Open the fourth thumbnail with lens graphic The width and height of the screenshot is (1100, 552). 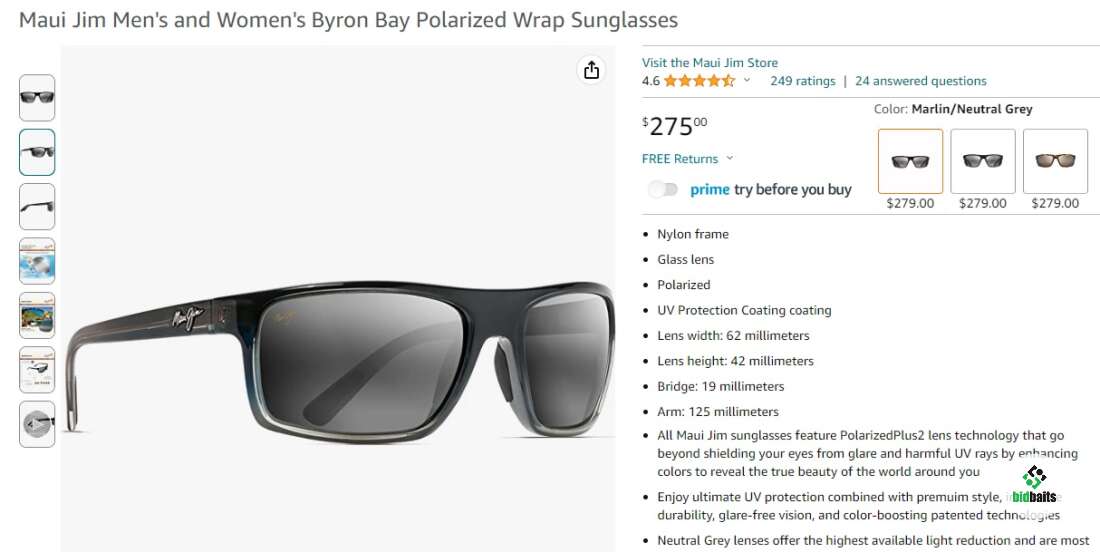coord(37,261)
